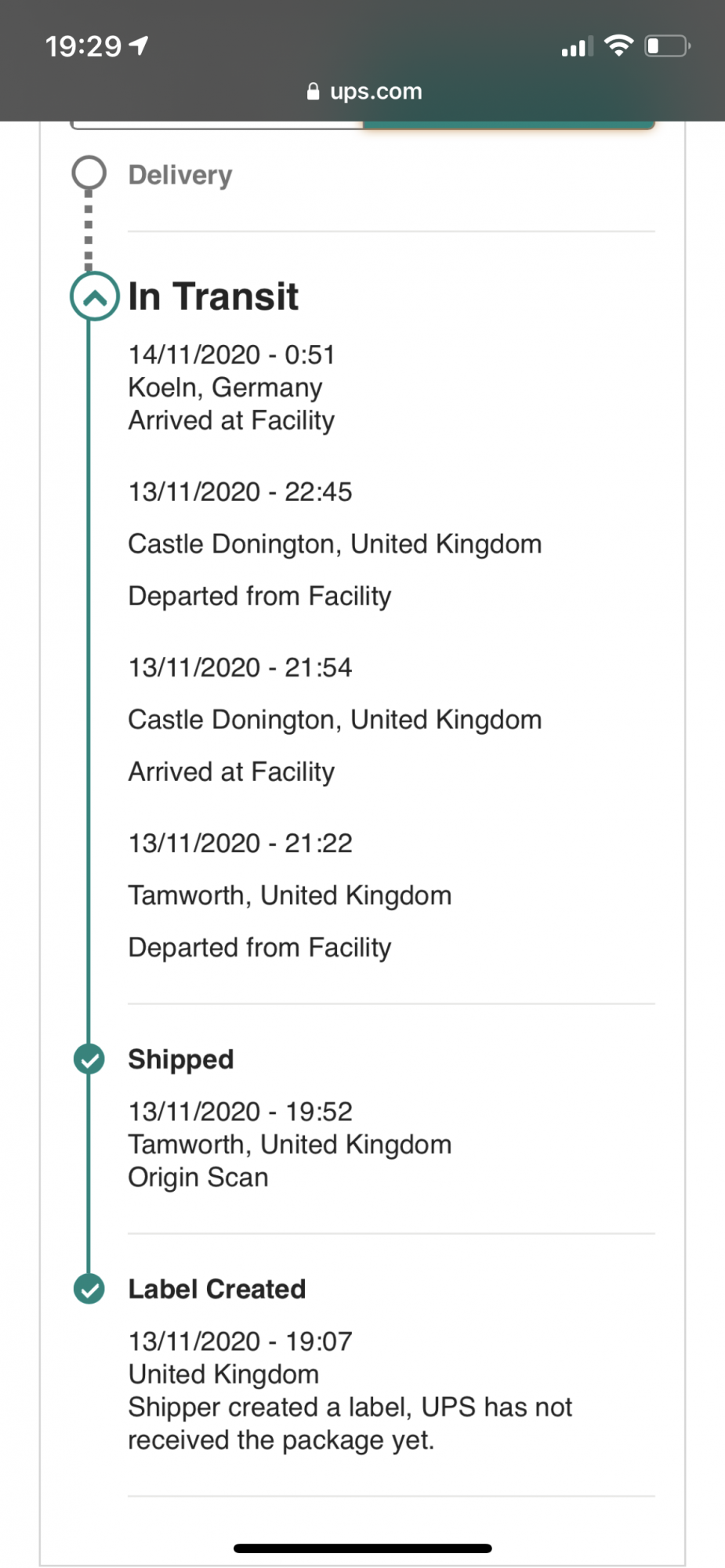Tap the 19:29 clock in status bar
The width and height of the screenshot is (725, 1568).
click(x=83, y=46)
